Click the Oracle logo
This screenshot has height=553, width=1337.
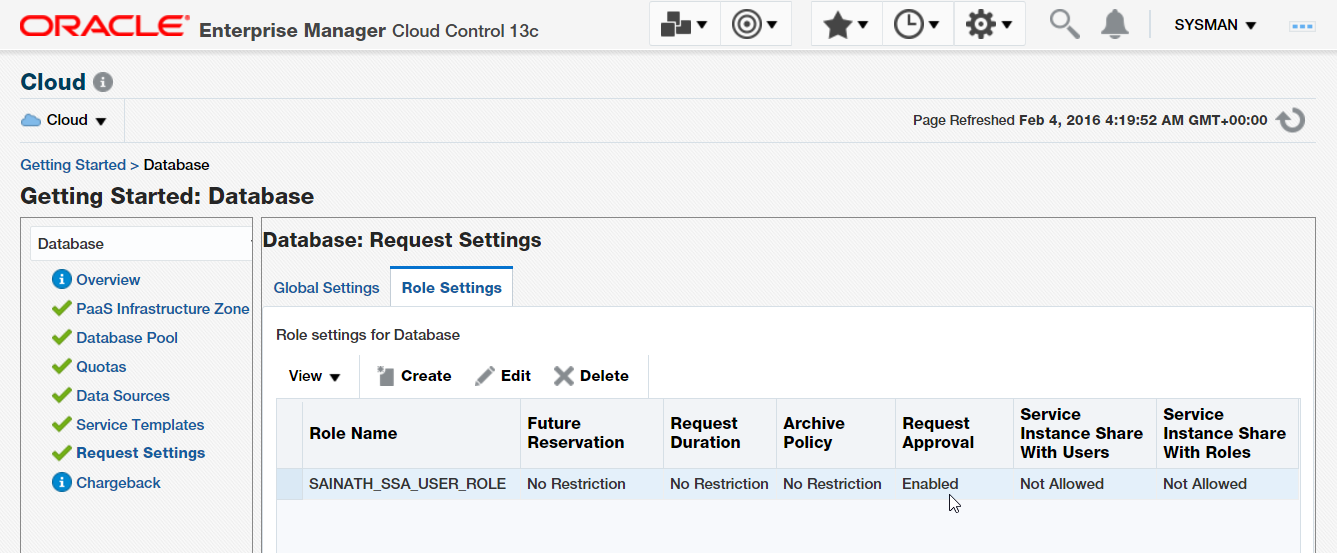point(104,25)
